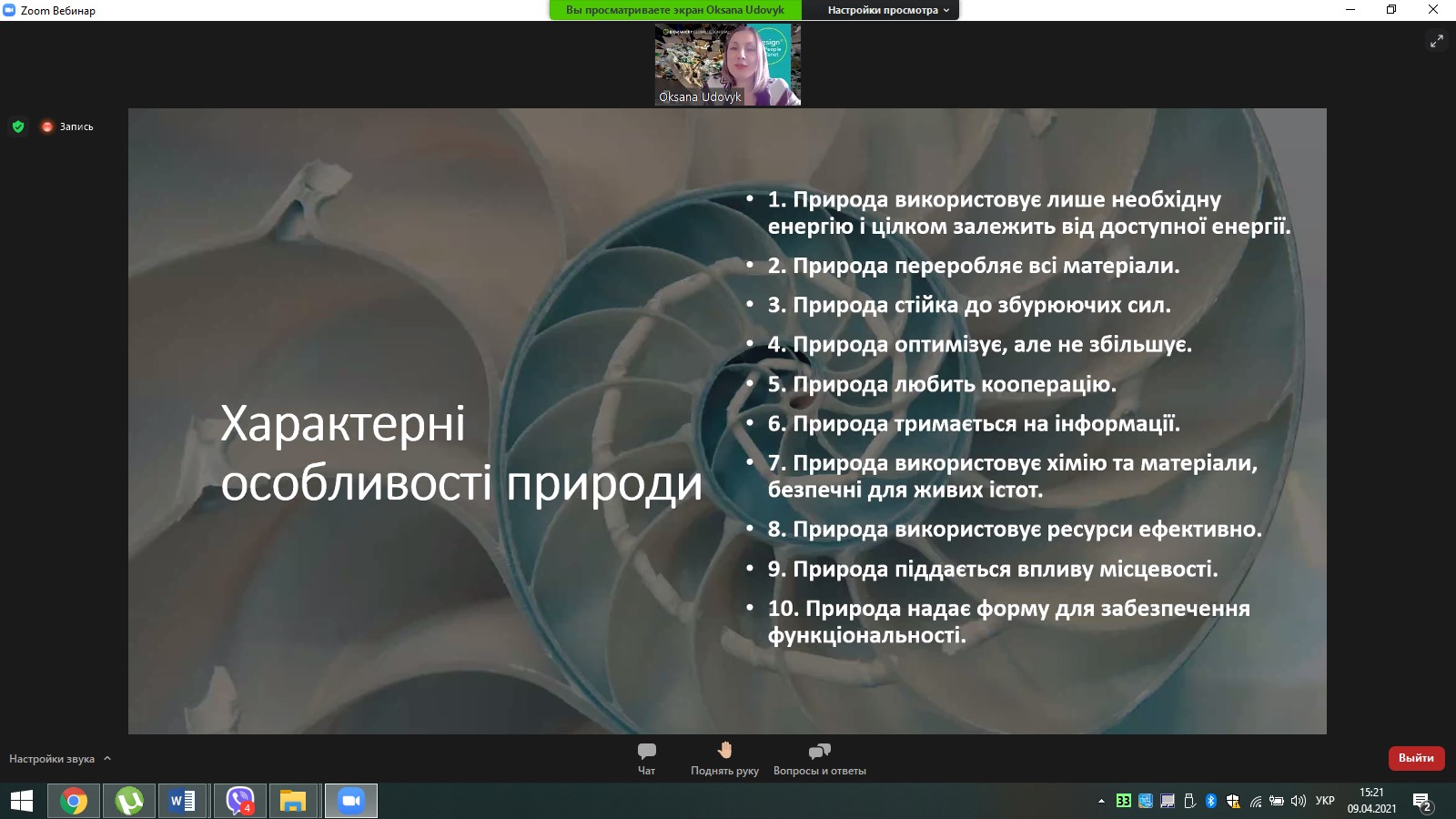Raise your hand in the webinar
1456x819 pixels.
tap(725, 757)
